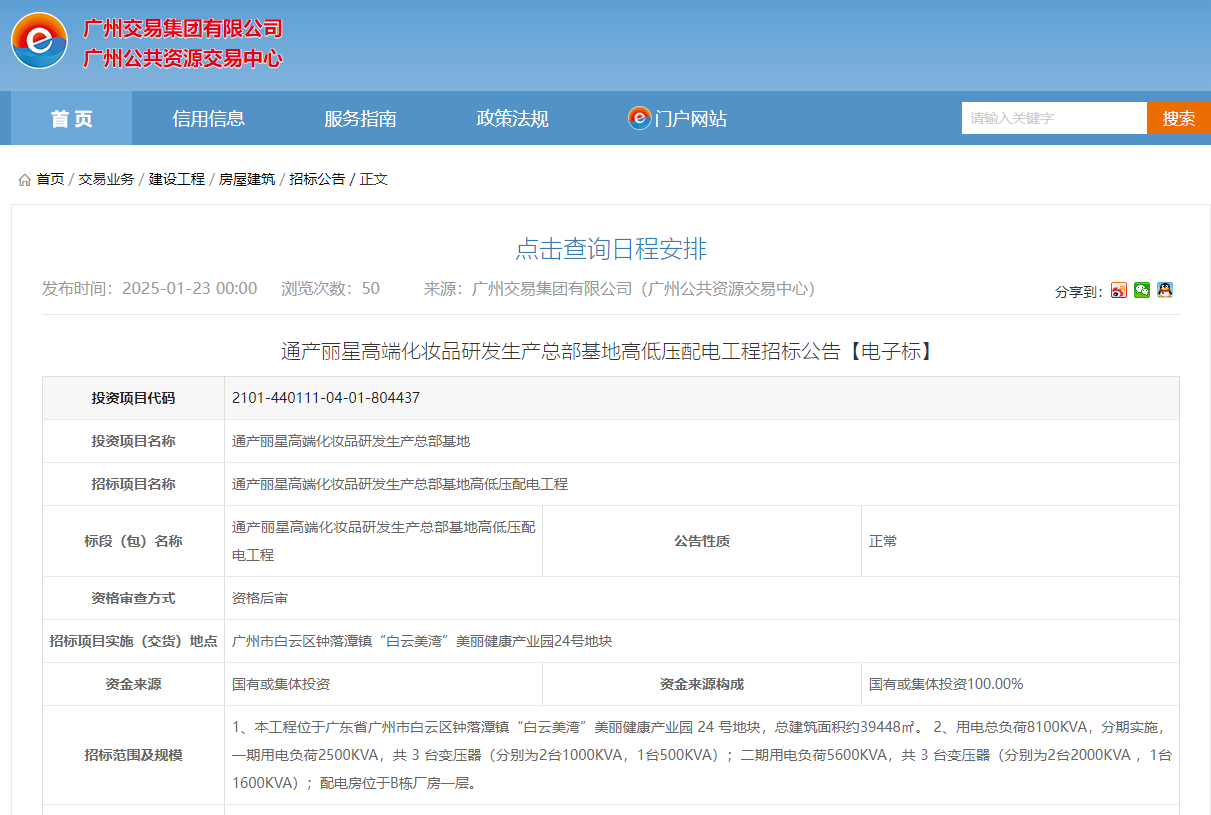Click the 招标公告 breadcrumb link
The image size is (1211, 815).
point(316,179)
